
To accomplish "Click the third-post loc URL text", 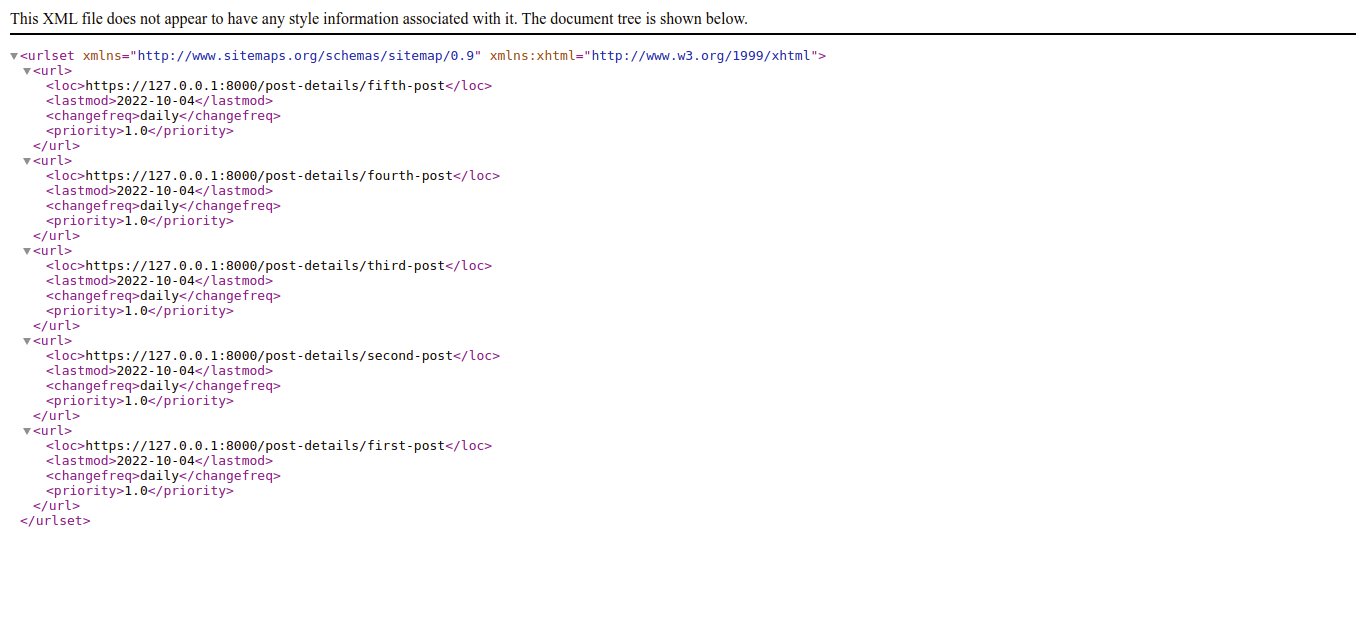I will click(264, 266).
